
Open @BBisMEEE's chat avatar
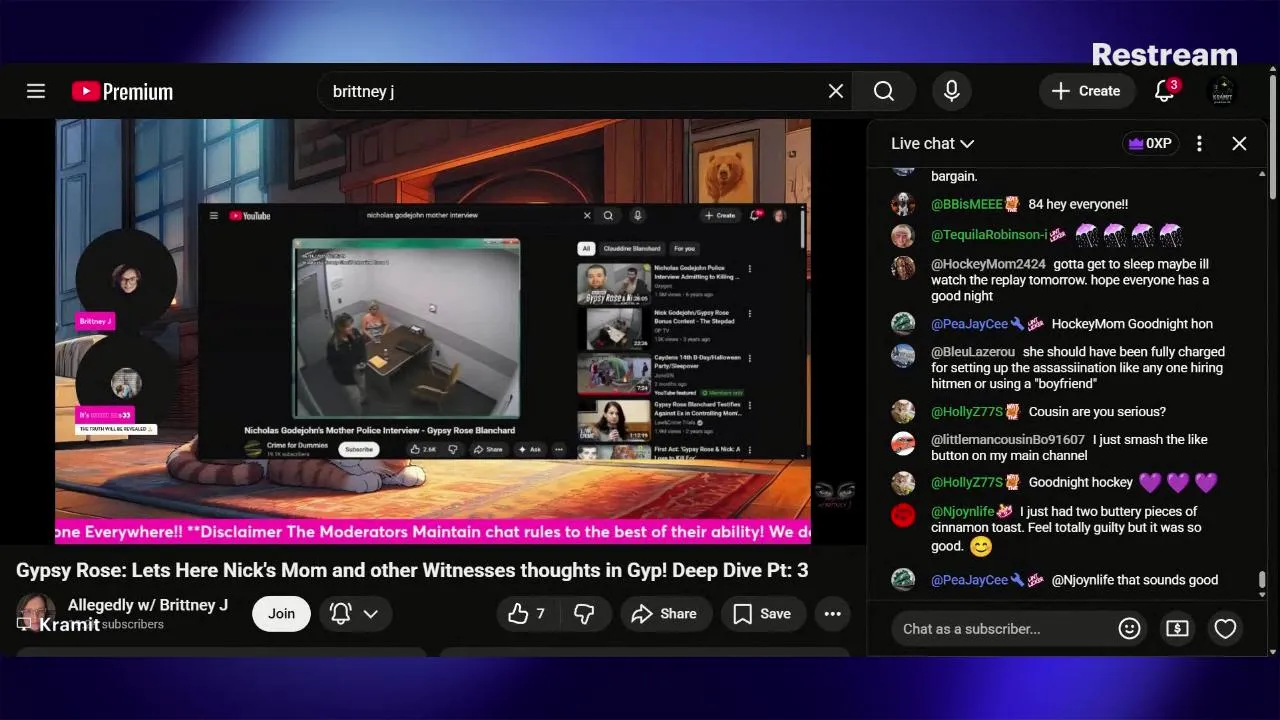click(903, 204)
